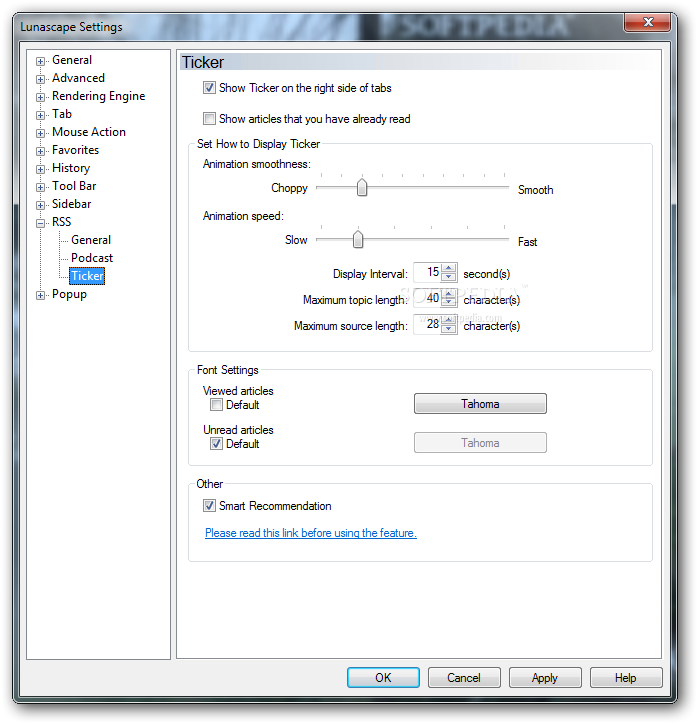Expand the History node
The height and width of the screenshot is (724, 698).
pos(41,169)
